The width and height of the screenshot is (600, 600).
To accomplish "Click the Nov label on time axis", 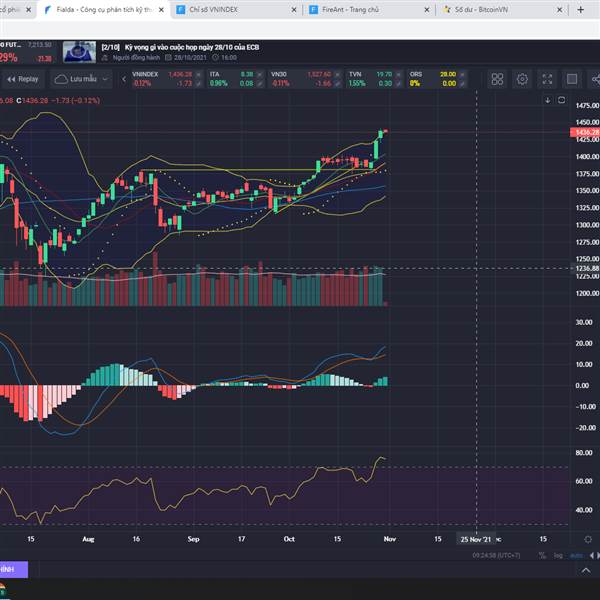I will tap(390, 539).
